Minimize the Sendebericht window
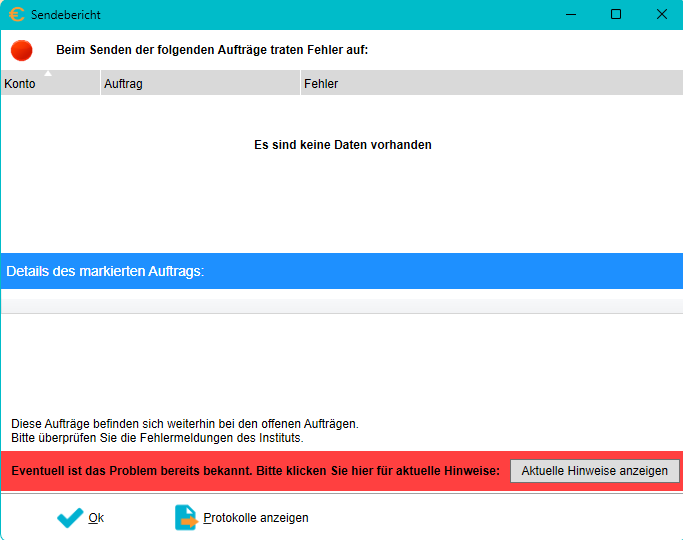Viewport: 683px width, 540px height. coord(570,15)
